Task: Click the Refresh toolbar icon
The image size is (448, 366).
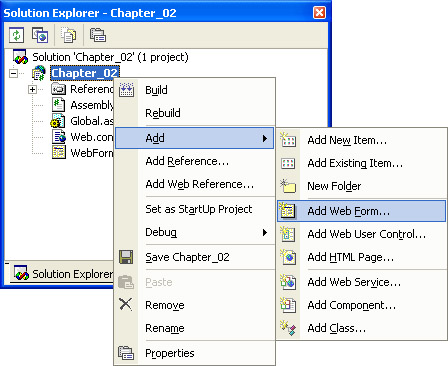Action: point(16,35)
